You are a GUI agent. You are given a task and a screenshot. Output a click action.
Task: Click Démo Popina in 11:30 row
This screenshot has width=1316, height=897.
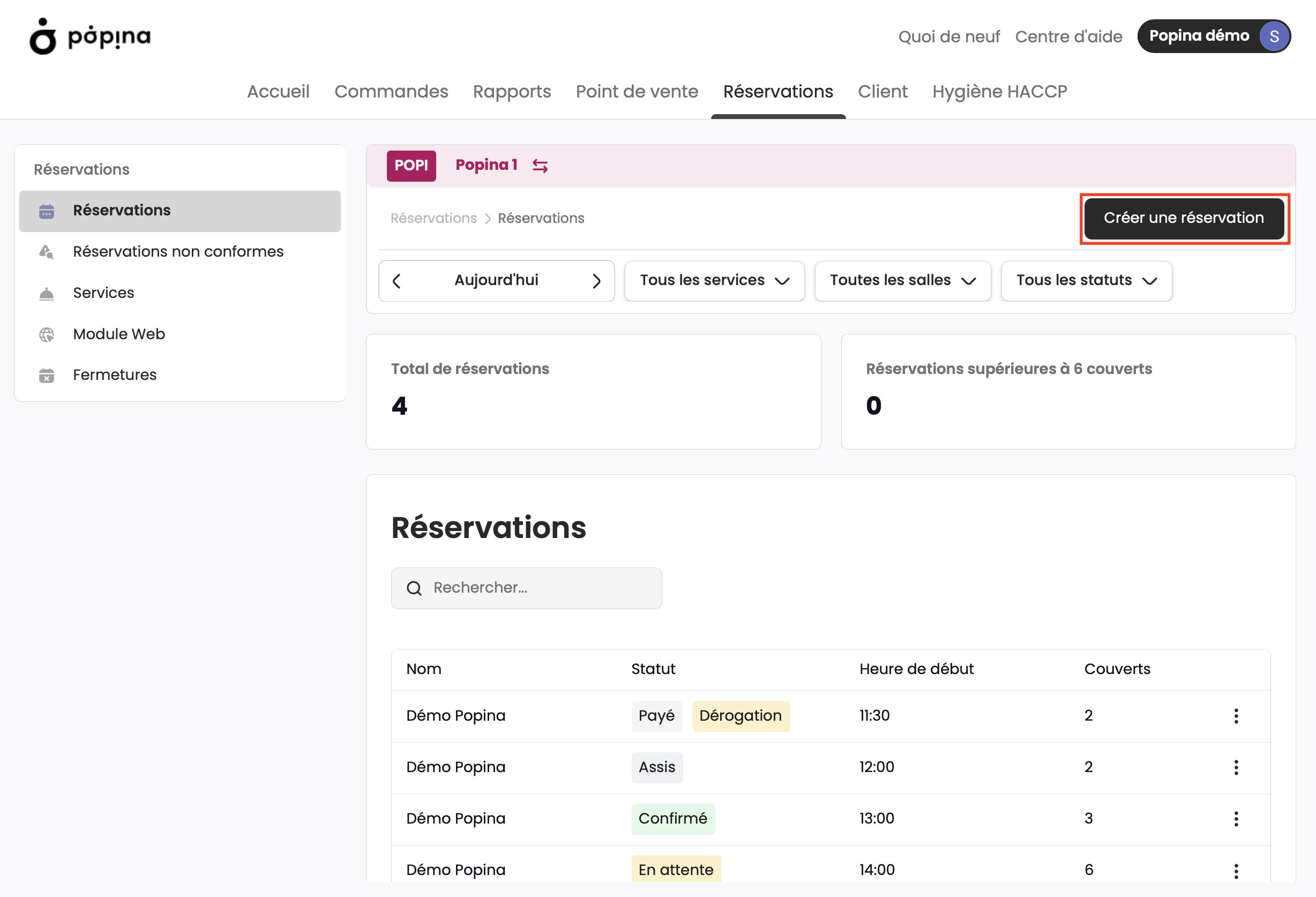point(456,716)
